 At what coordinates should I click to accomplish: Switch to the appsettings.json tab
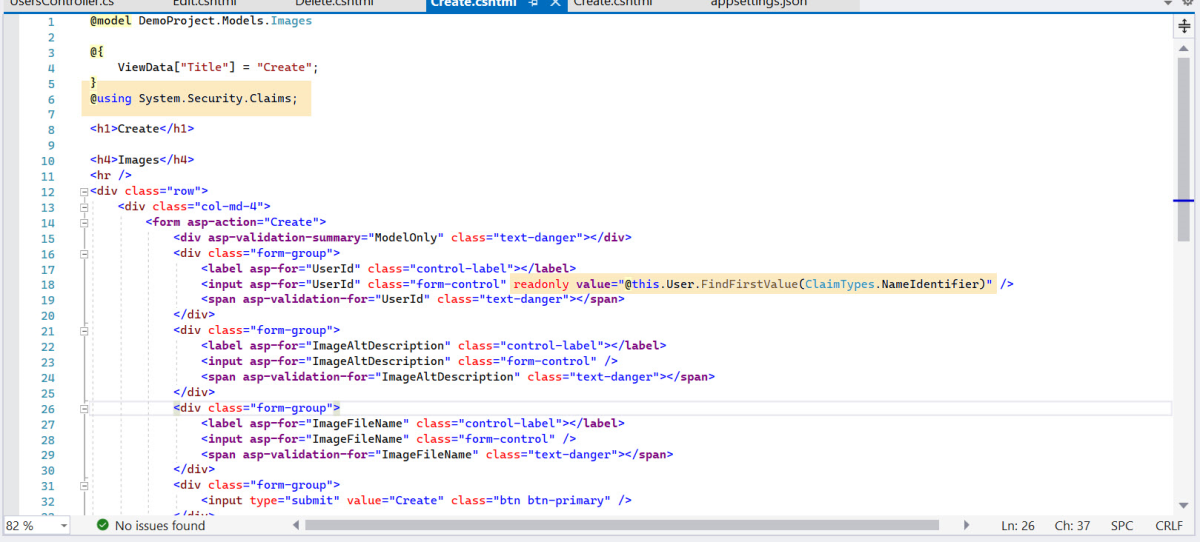pos(758,4)
